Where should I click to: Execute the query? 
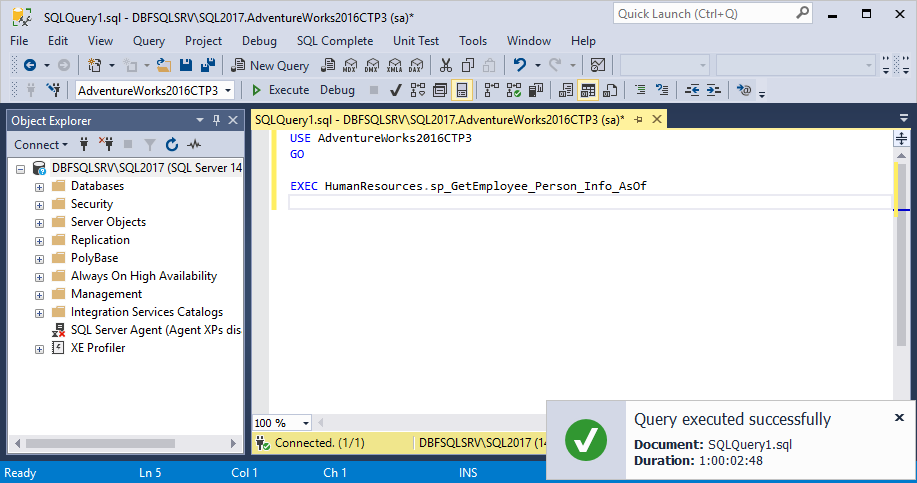[x=280, y=90]
